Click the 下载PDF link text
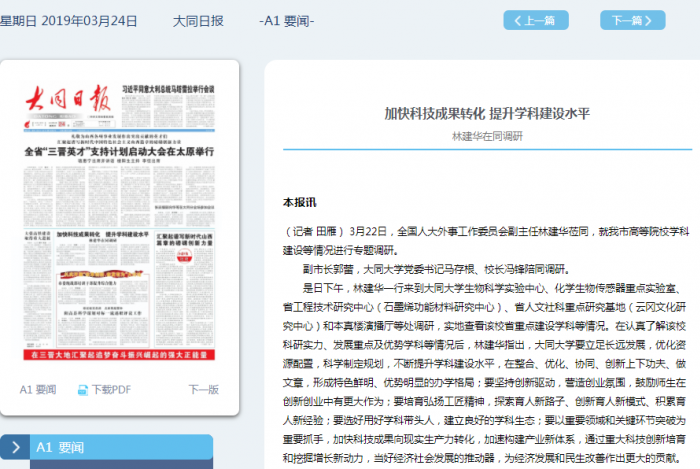This screenshot has height=469, width=700. [x=111, y=390]
